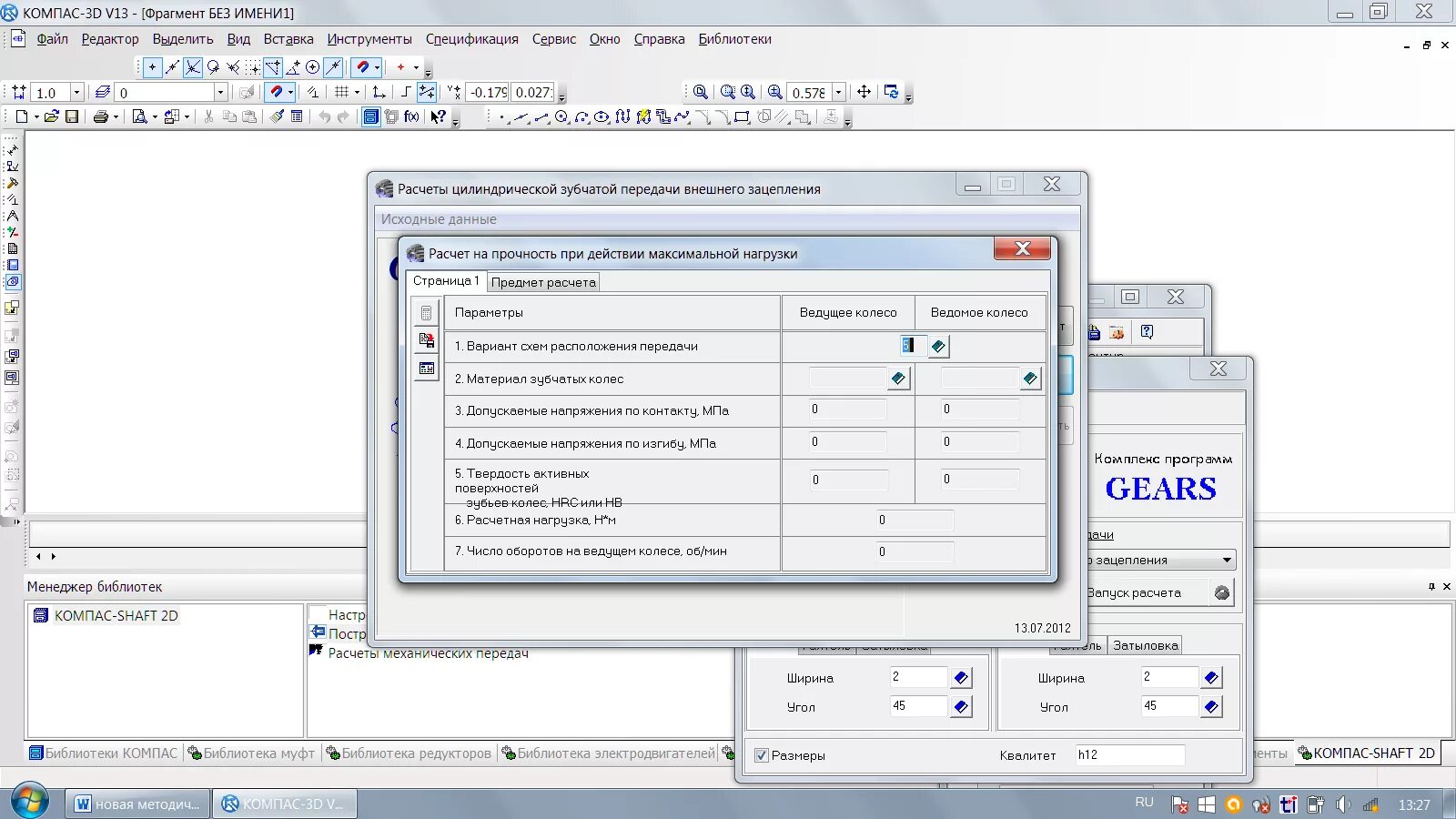This screenshot has width=1456, height=819.
Task: Toggle the Размеры checkbox
Action: pos(762,755)
